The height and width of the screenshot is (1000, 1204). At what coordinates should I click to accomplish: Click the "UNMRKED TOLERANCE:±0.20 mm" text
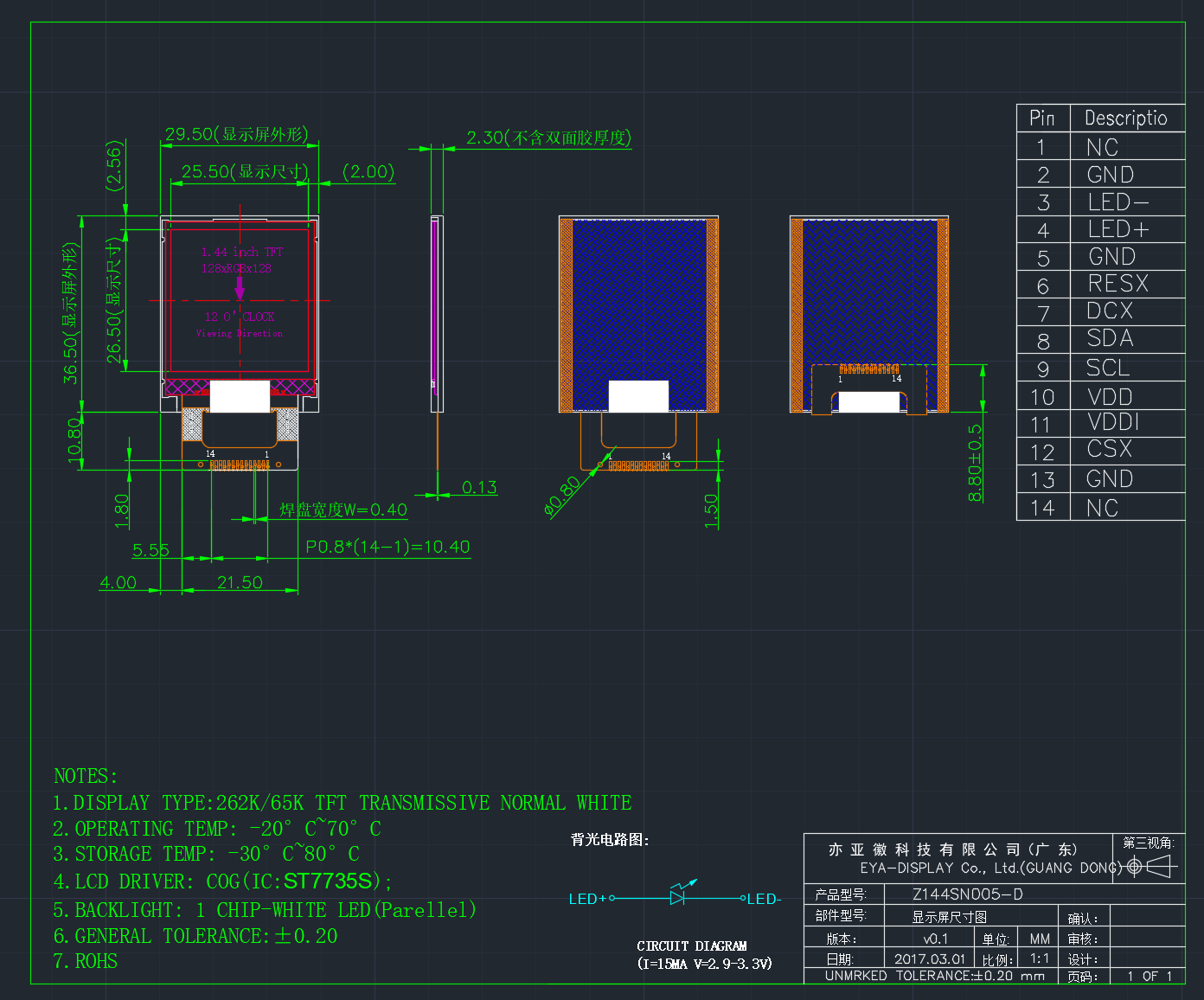[x=935, y=976]
